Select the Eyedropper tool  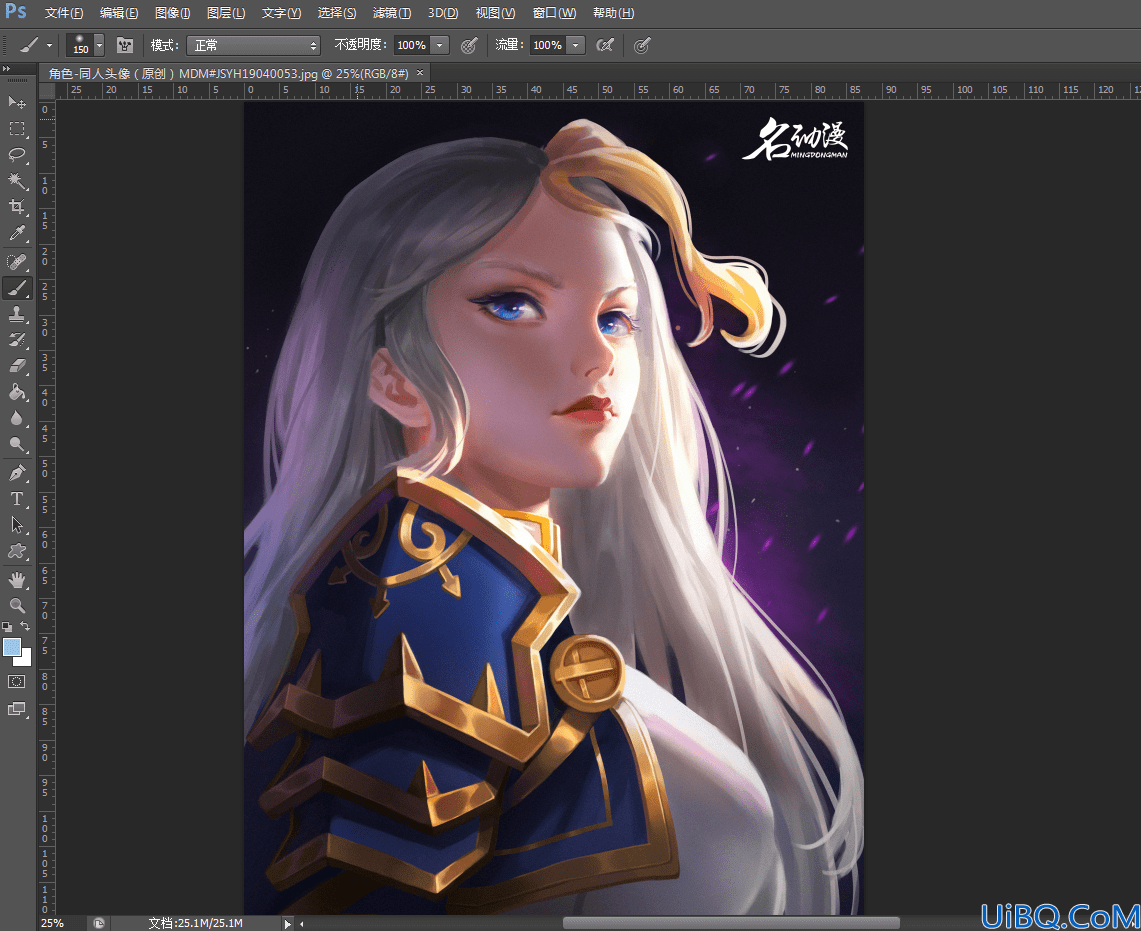coord(17,233)
